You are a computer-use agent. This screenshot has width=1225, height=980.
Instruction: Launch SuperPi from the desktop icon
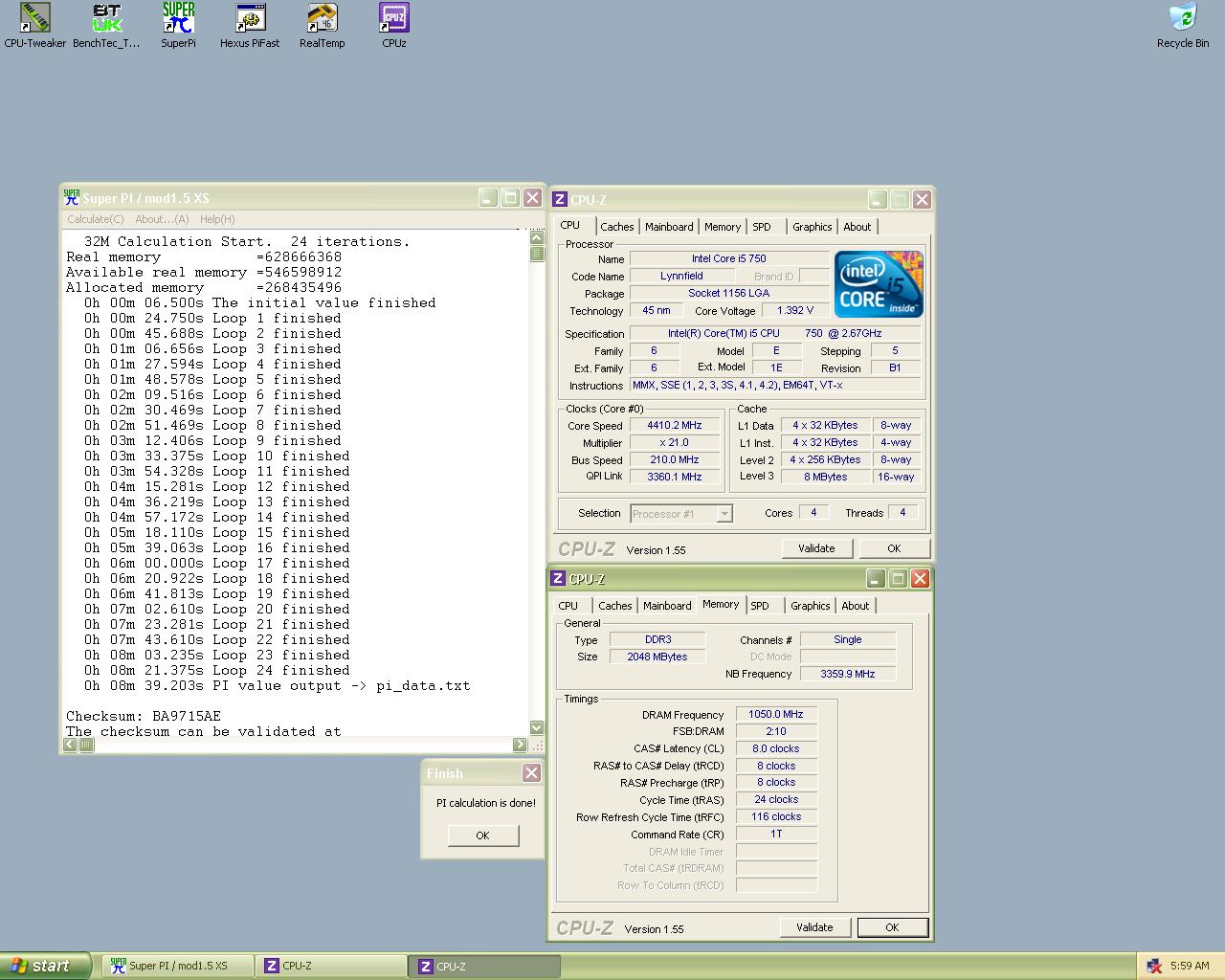pyautogui.click(x=178, y=19)
